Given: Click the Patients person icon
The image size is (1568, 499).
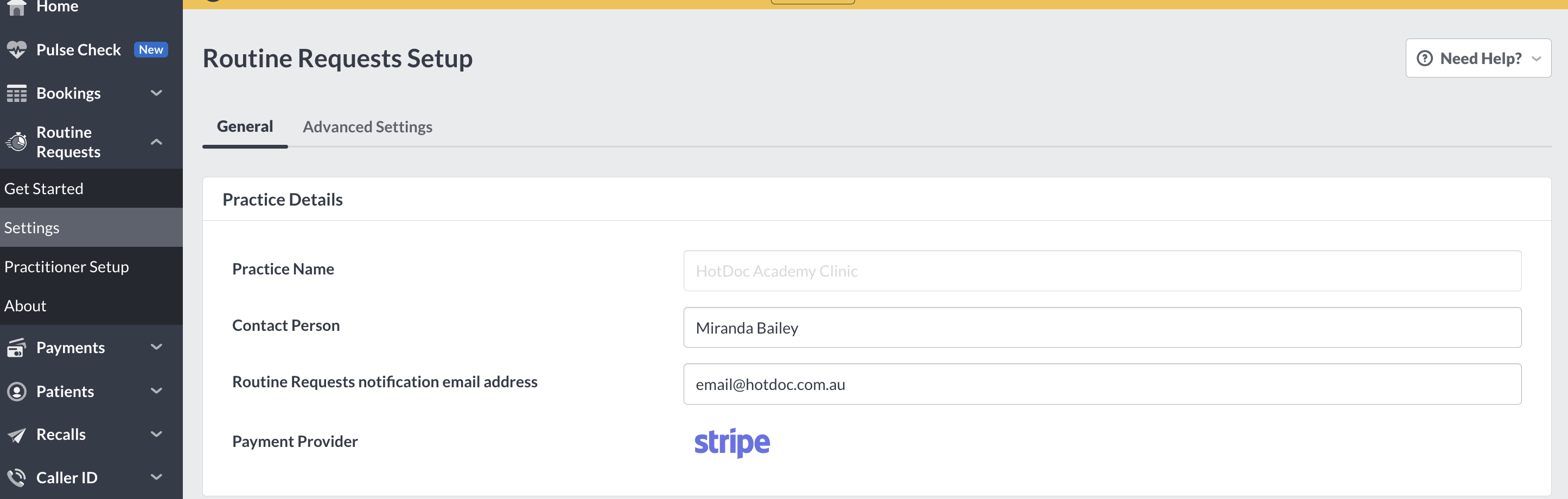Looking at the screenshot, I should pyautogui.click(x=16, y=391).
